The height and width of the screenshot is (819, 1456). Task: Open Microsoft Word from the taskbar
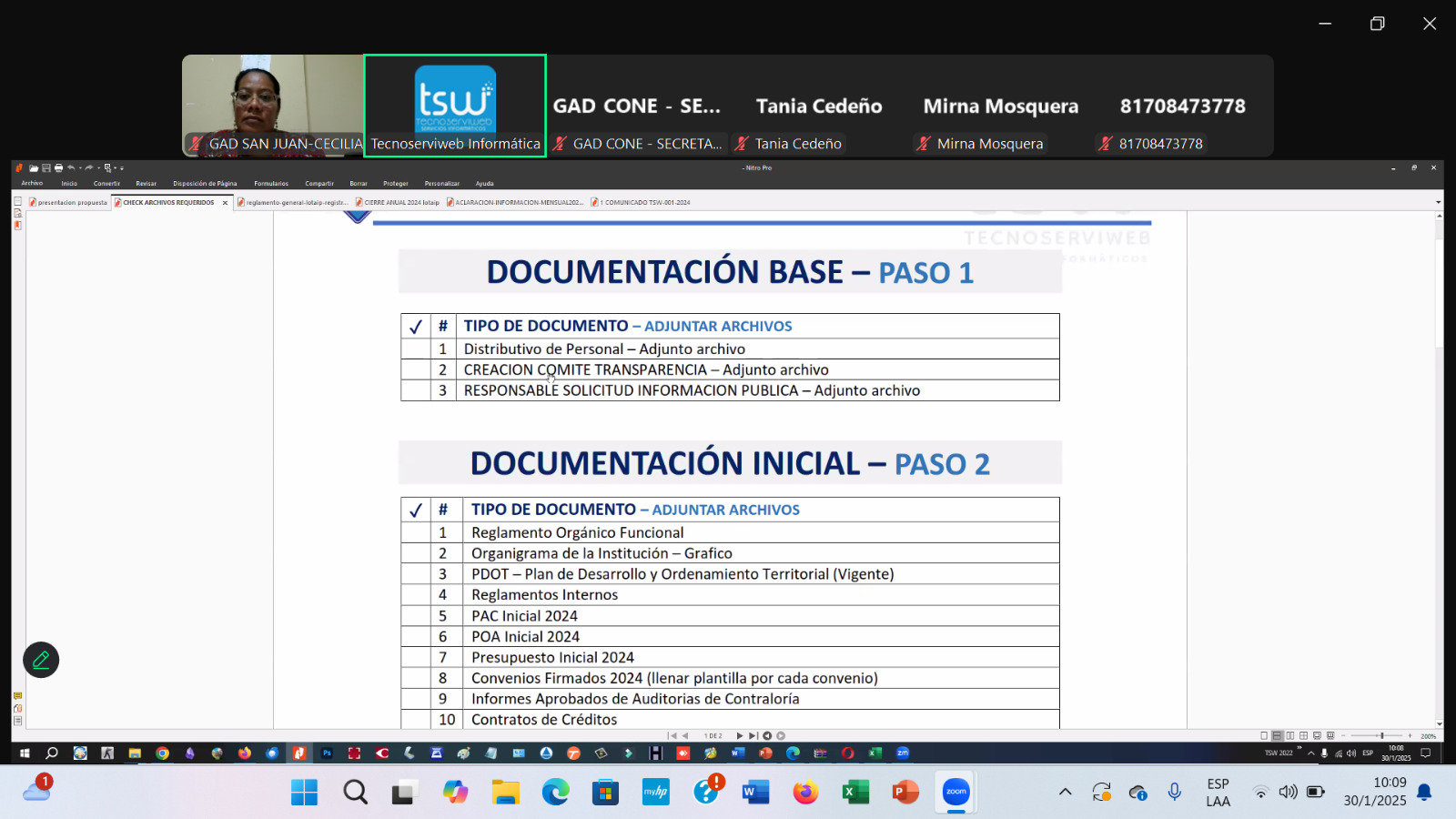(x=754, y=793)
